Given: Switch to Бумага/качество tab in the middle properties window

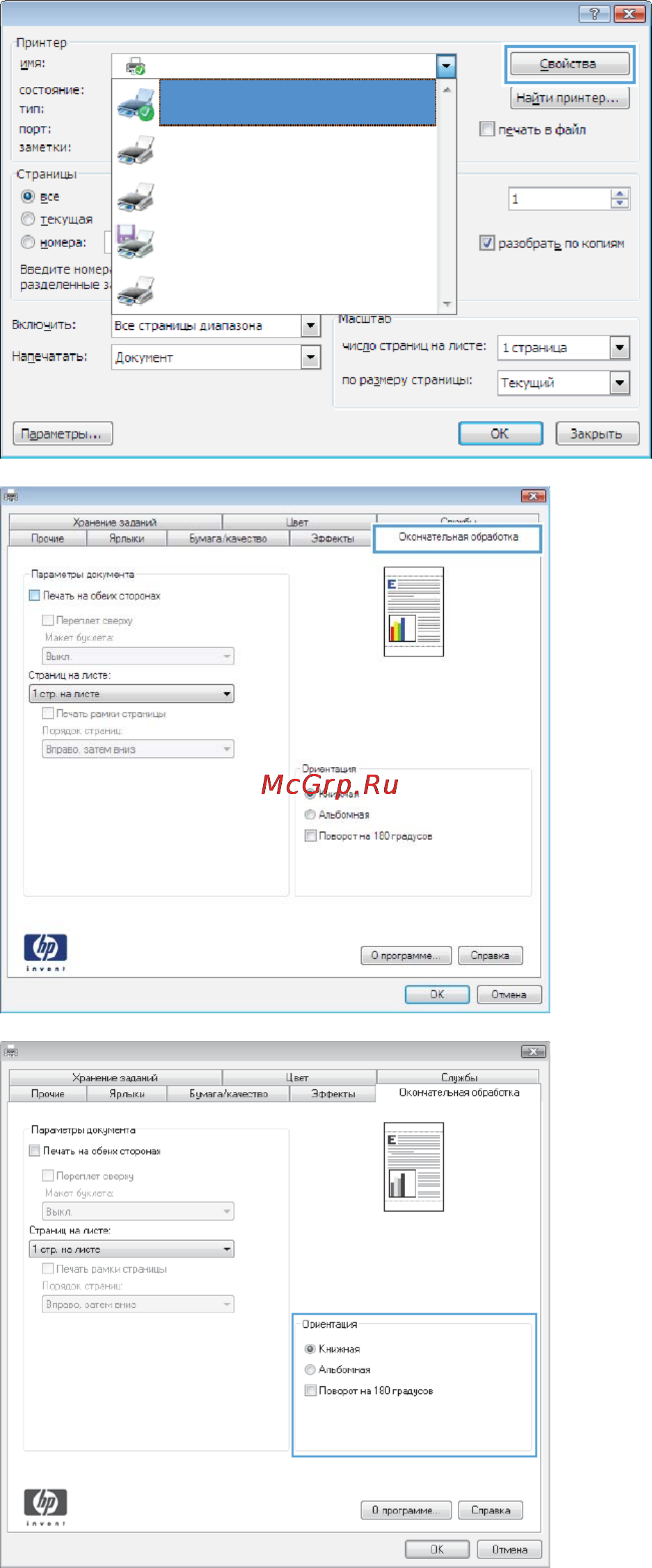Looking at the screenshot, I should click(228, 538).
